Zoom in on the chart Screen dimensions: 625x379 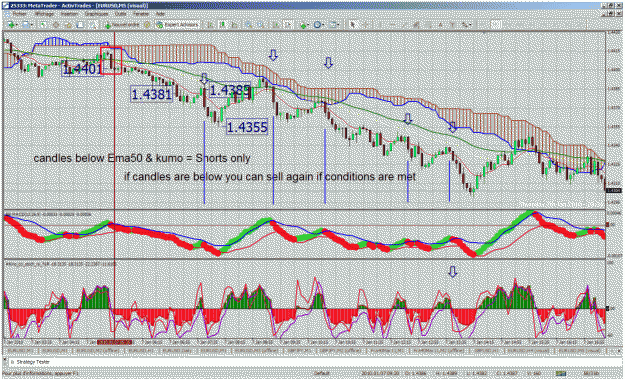coord(248,25)
